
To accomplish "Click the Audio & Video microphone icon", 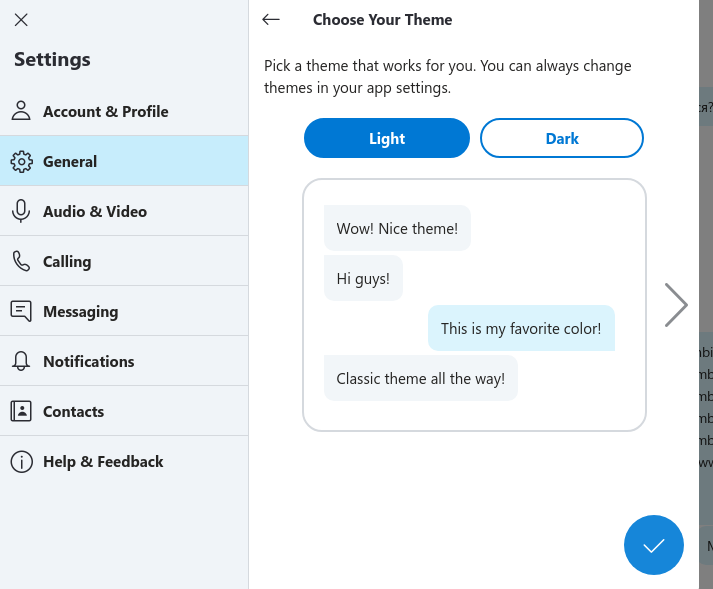I will (x=21, y=211).
